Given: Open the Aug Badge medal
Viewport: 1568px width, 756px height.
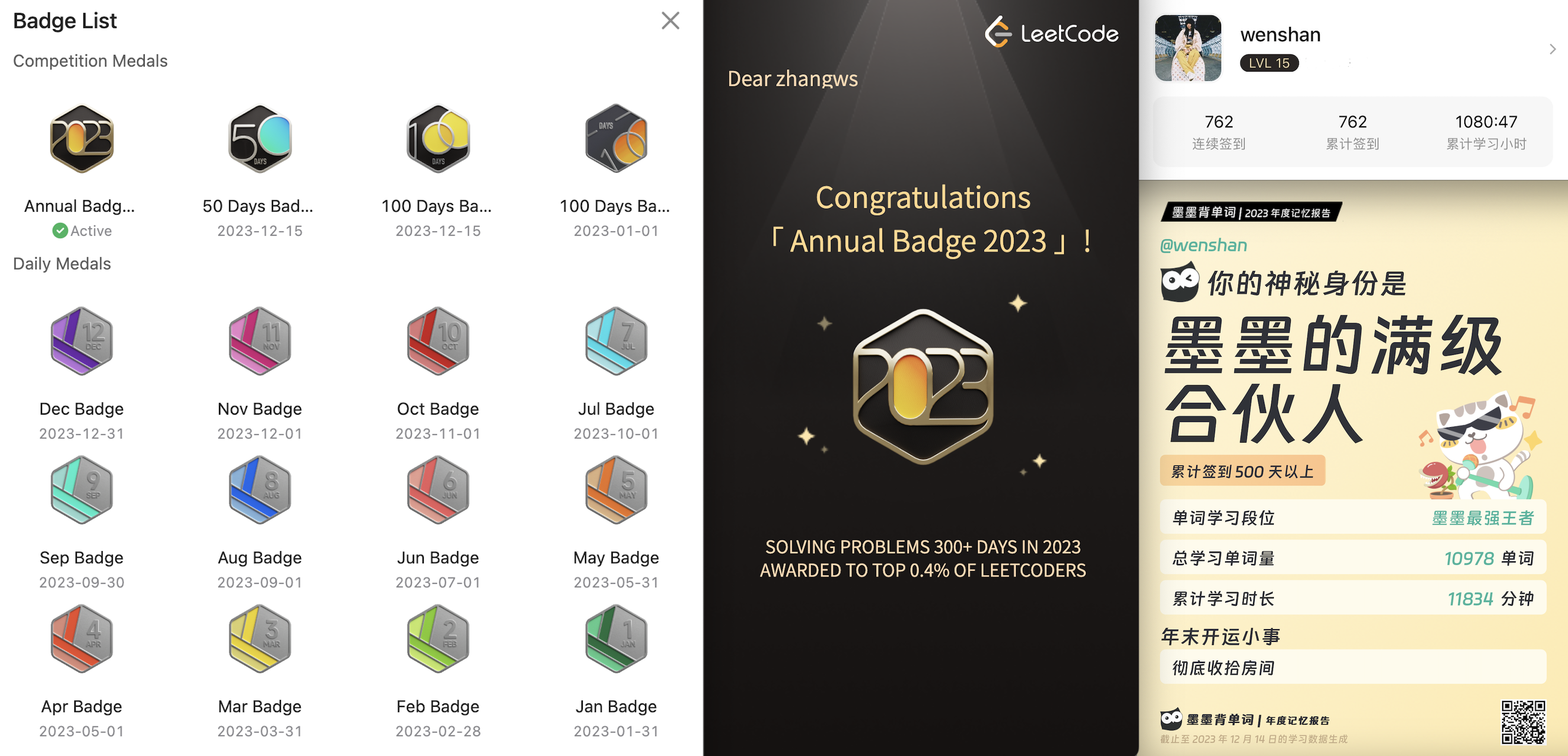Looking at the screenshot, I should (x=260, y=490).
